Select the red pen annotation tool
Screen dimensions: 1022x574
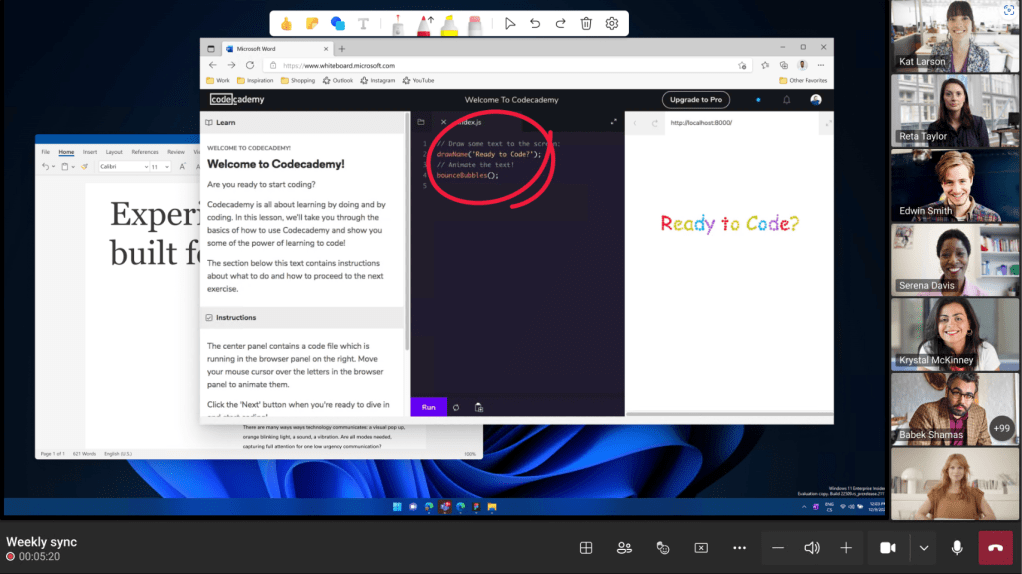[423, 23]
